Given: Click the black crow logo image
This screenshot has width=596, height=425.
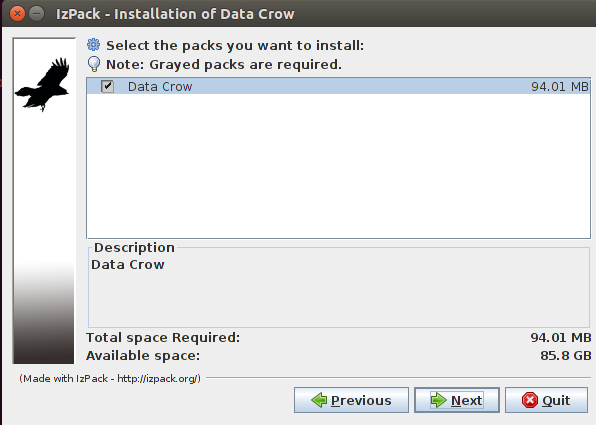Looking at the screenshot, I should pyautogui.click(x=42, y=84).
